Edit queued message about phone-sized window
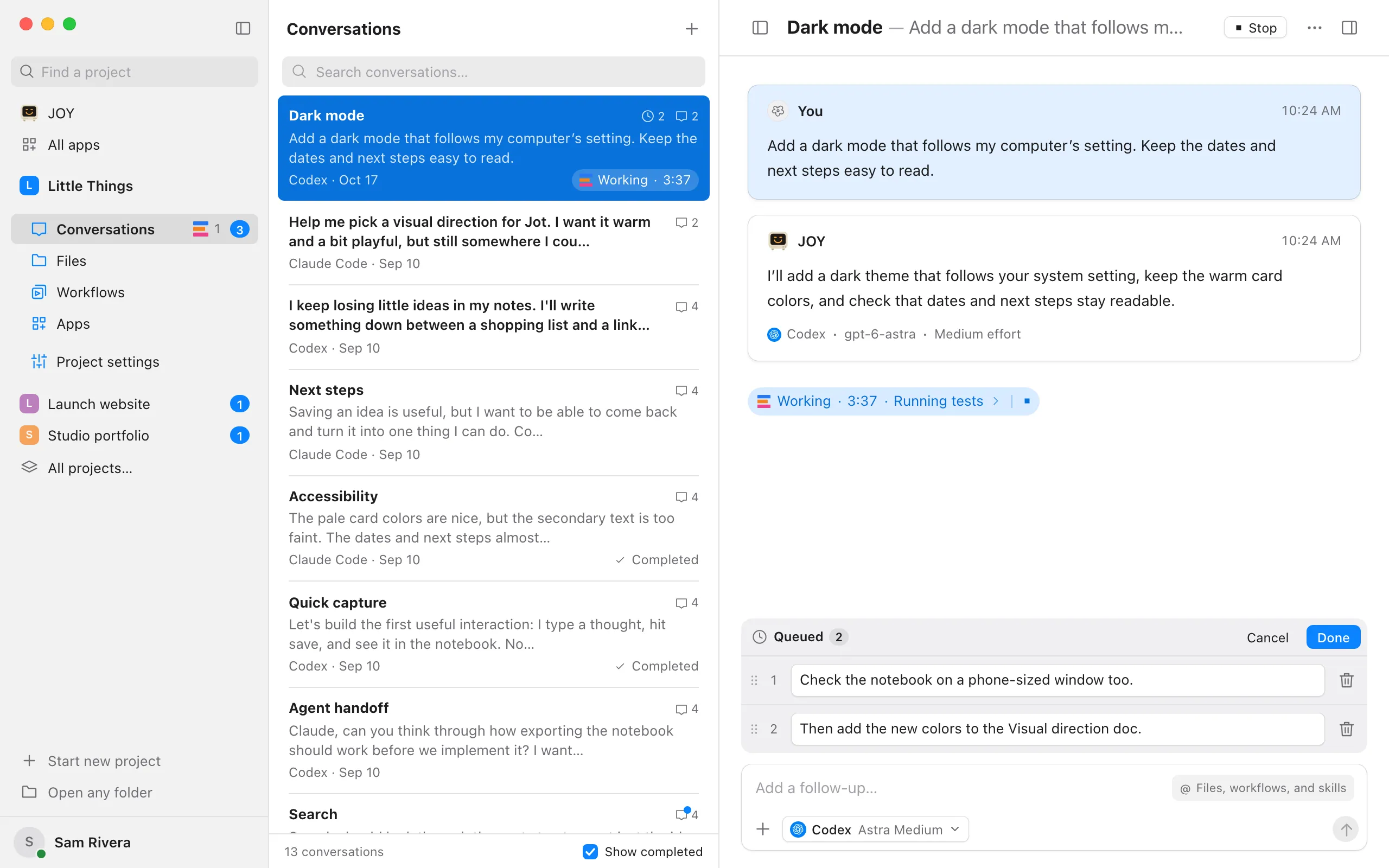1389x868 pixels. click(x=1057, y=680)
